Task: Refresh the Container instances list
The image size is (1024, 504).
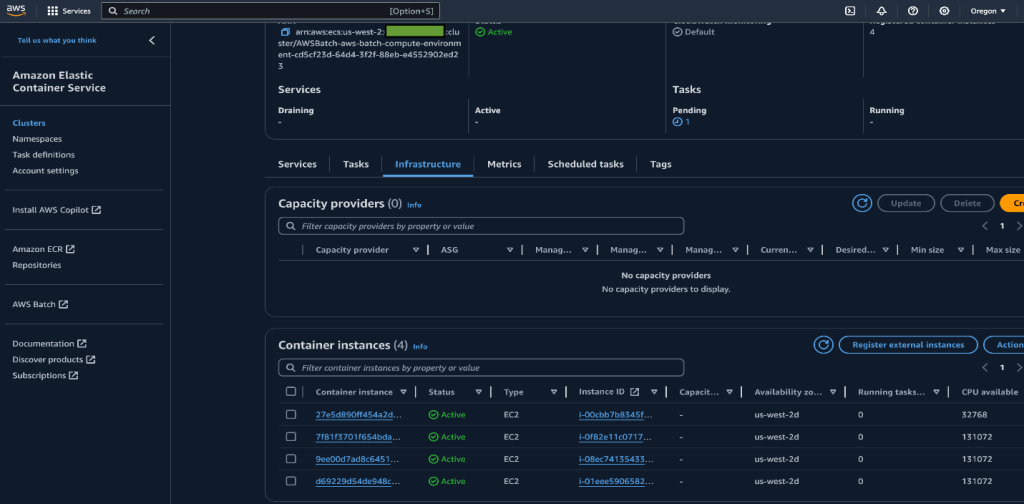Action: coord(824,345)
